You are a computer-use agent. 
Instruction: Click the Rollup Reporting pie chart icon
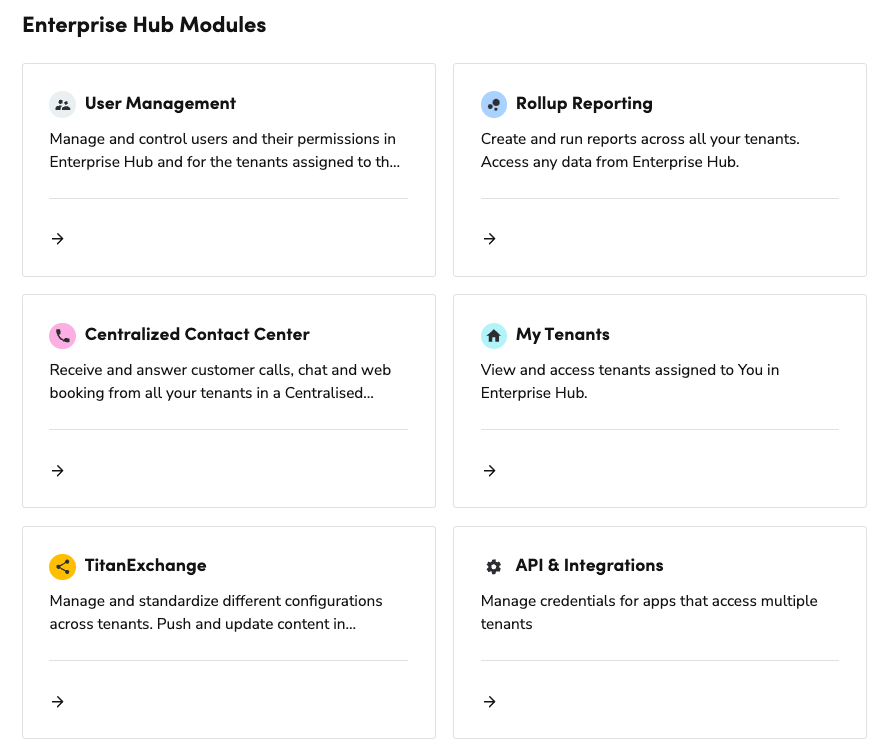point(493,104)
